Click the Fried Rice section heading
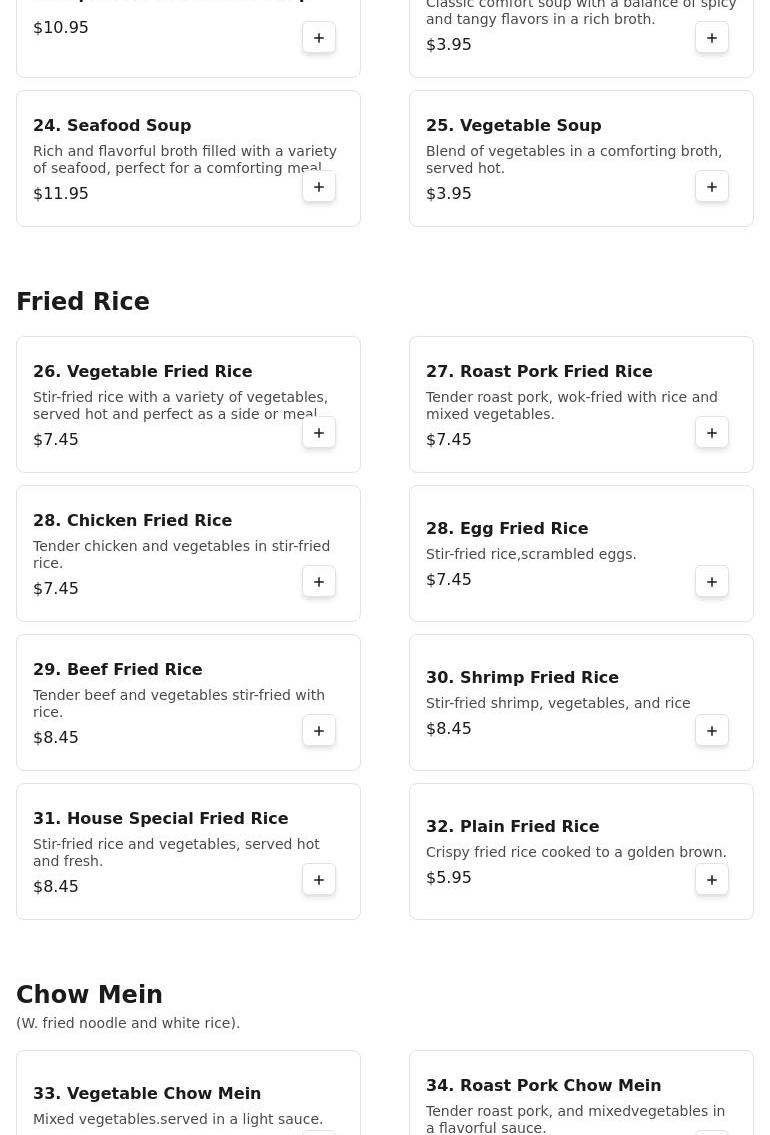This screenshot has width=770, height=1135. pyautogui.click(x=83, y=301)
